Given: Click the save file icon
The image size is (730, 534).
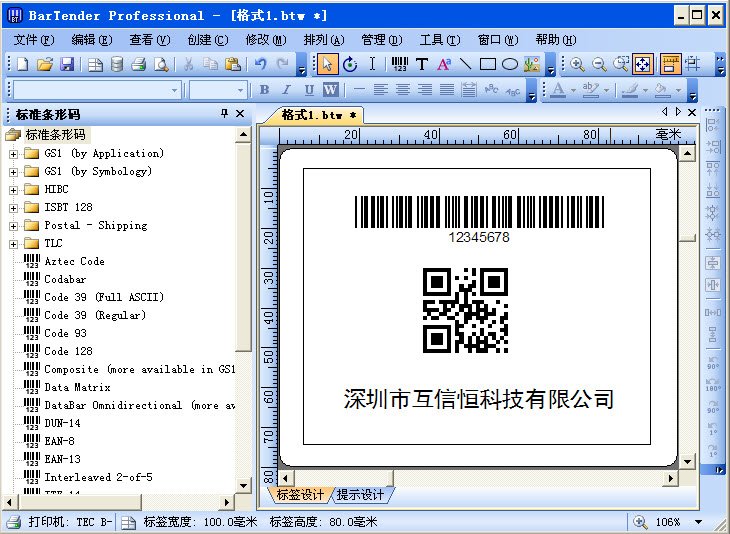Looking at the screenshot, I should [67, 65].
